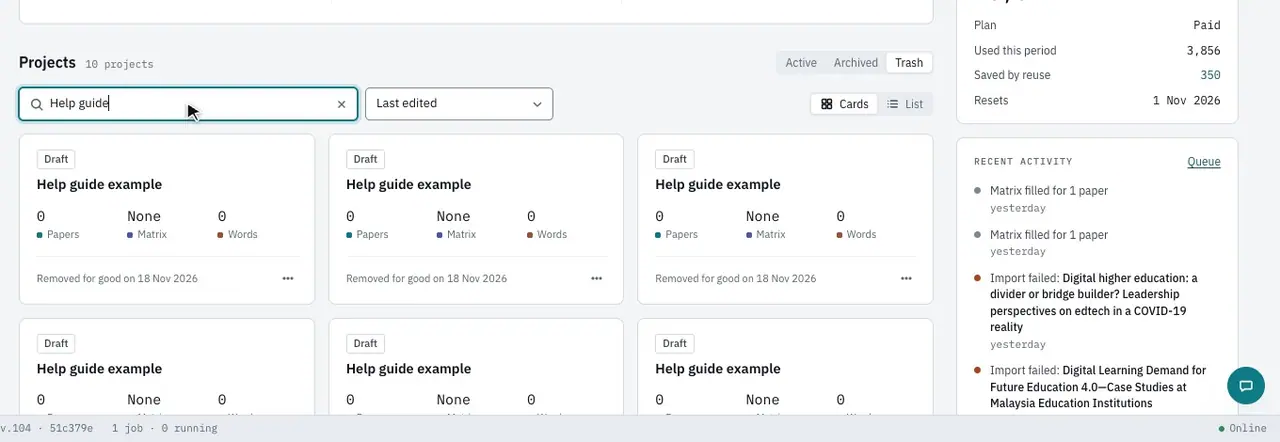Click the Draft badge on first card

56,159
